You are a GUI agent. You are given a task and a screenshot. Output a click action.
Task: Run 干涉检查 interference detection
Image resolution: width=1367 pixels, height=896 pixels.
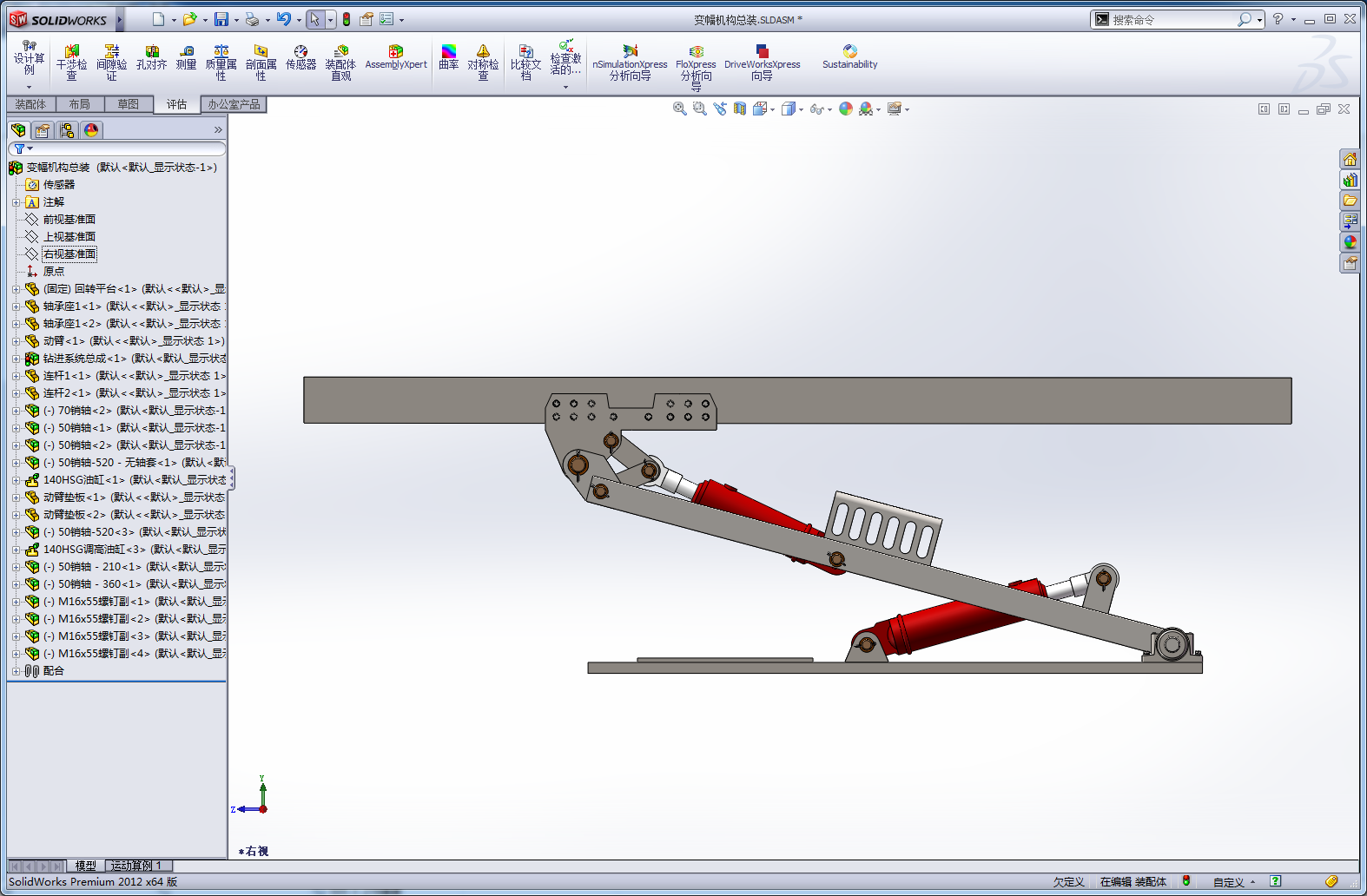point(71,63)
